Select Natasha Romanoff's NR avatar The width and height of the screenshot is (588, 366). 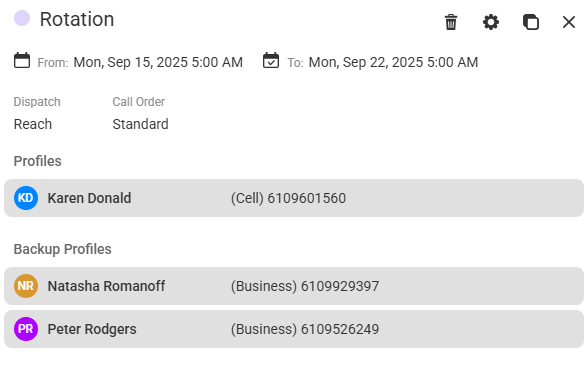pos(26,286)
